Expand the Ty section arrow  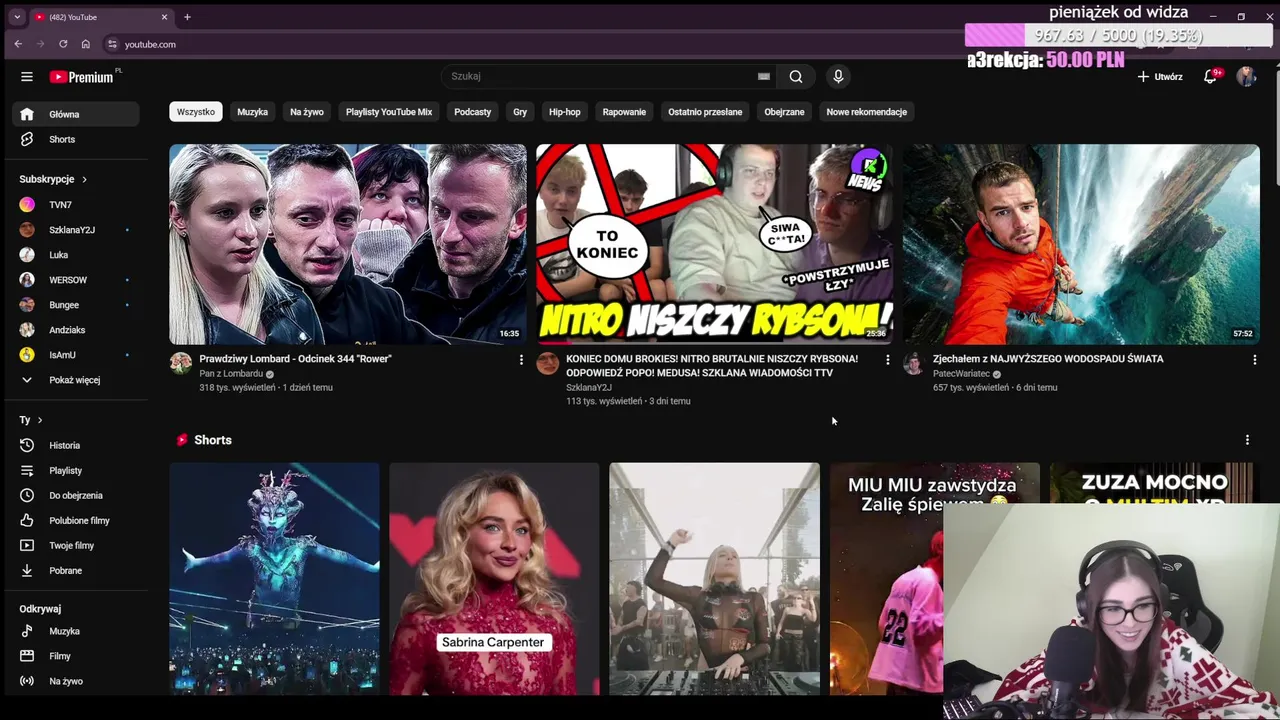[x=40, y=420]
